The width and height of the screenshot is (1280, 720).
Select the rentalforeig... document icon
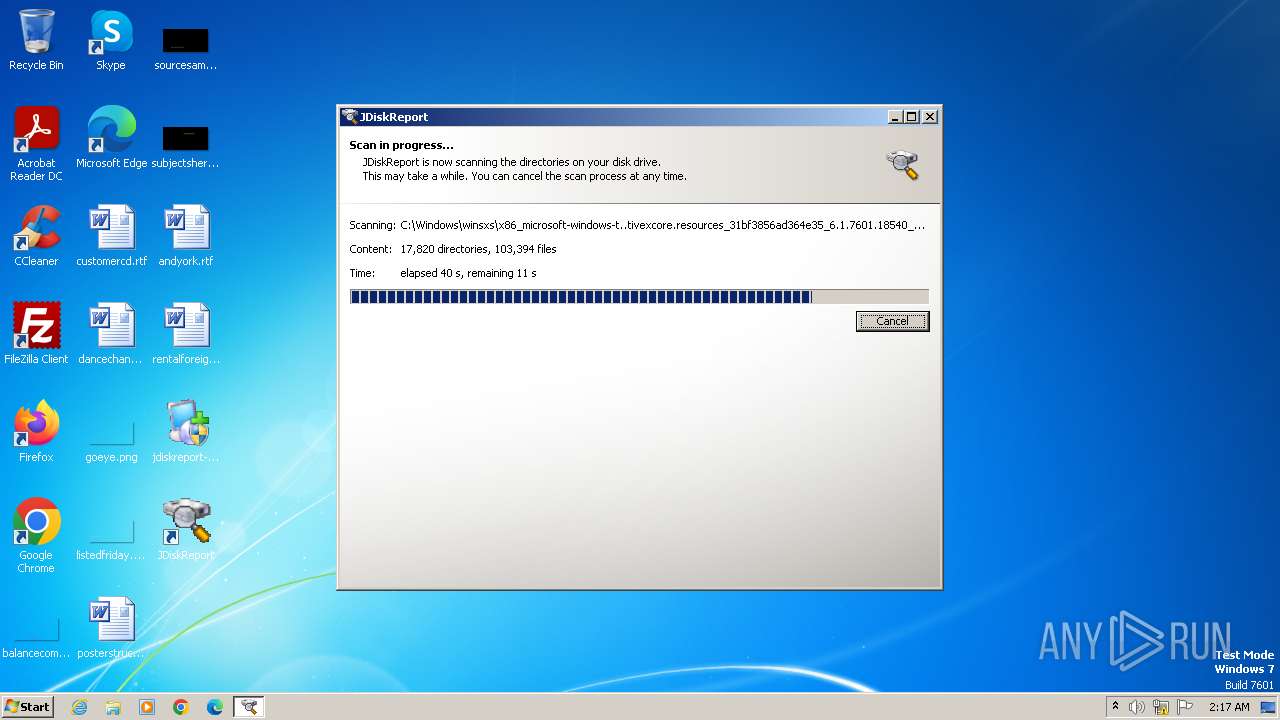186,334
